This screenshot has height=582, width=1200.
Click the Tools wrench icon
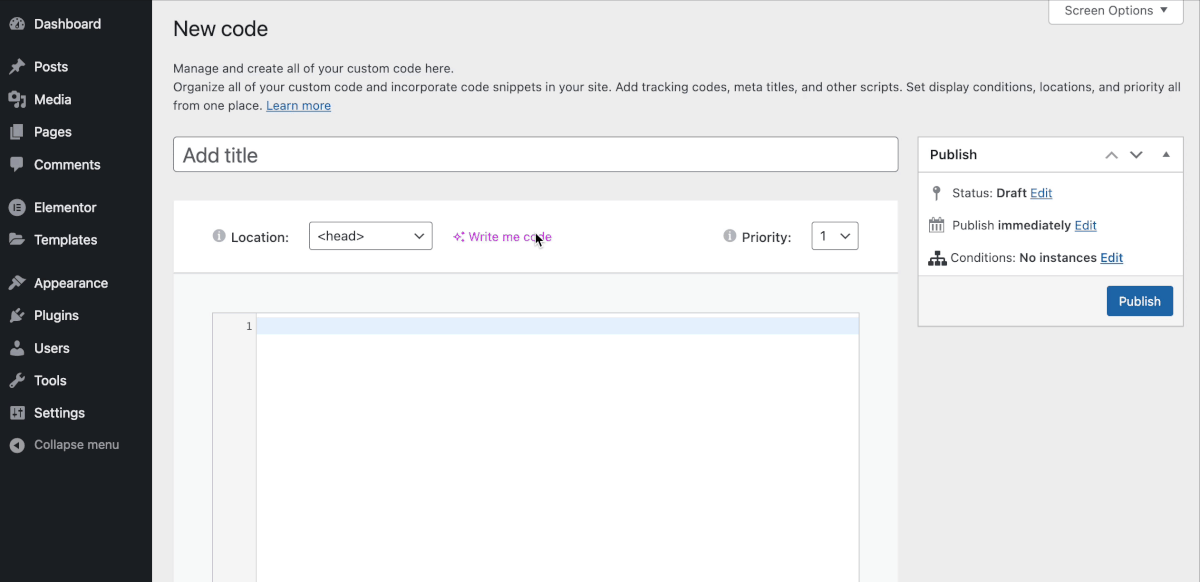18,380
